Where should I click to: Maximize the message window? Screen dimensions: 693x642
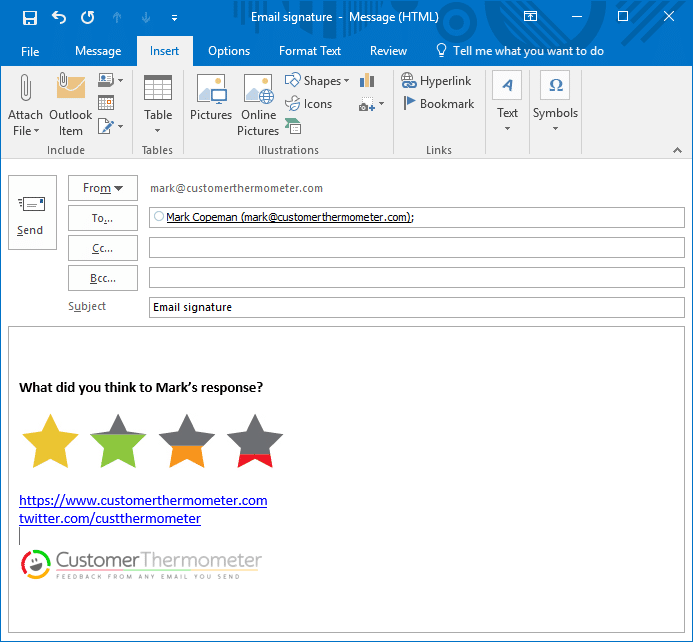coord(623,17)
